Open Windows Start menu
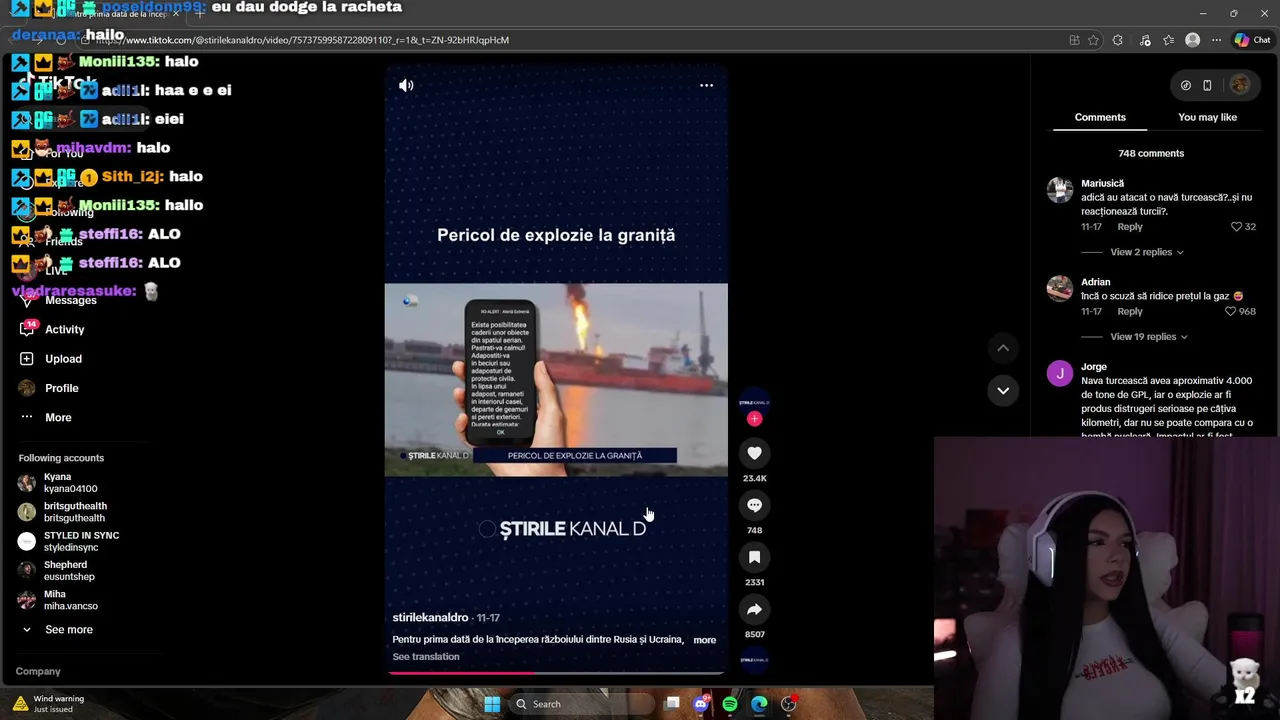The height and width of the screenshot is (720, 1280). pyautogui.click(x=492, y=704)
